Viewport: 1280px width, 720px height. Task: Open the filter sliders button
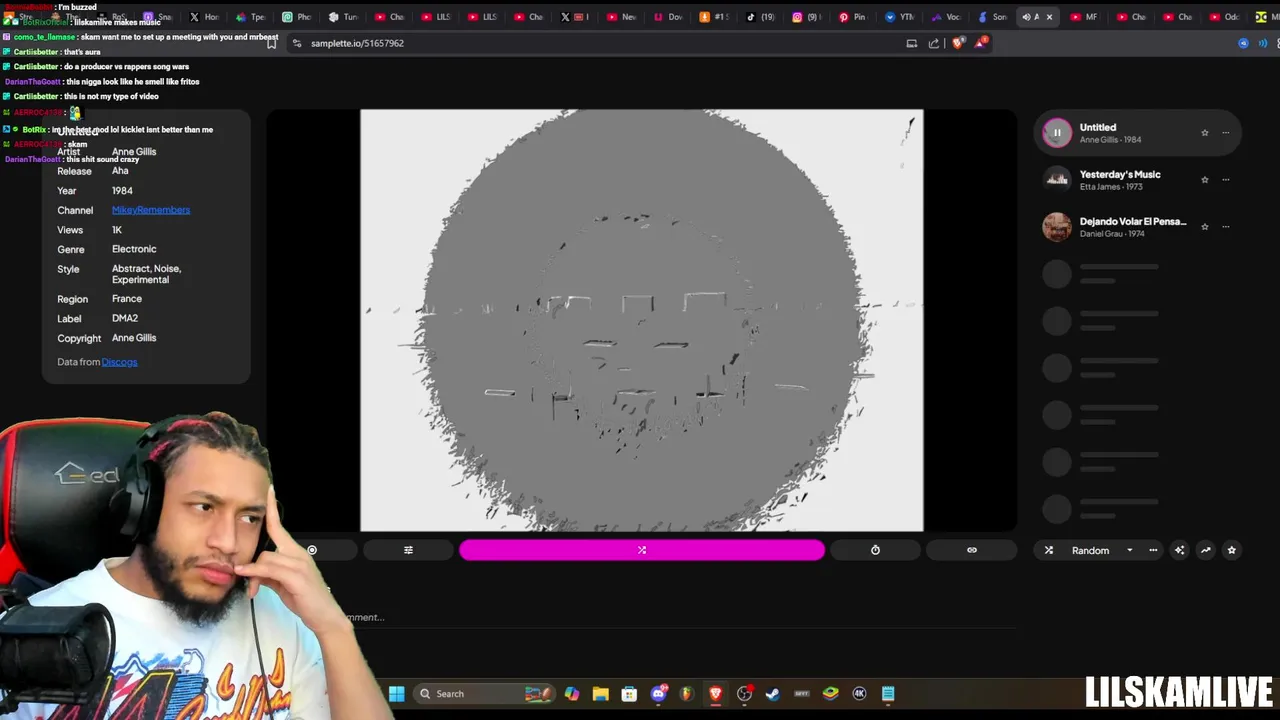point(408,550)
